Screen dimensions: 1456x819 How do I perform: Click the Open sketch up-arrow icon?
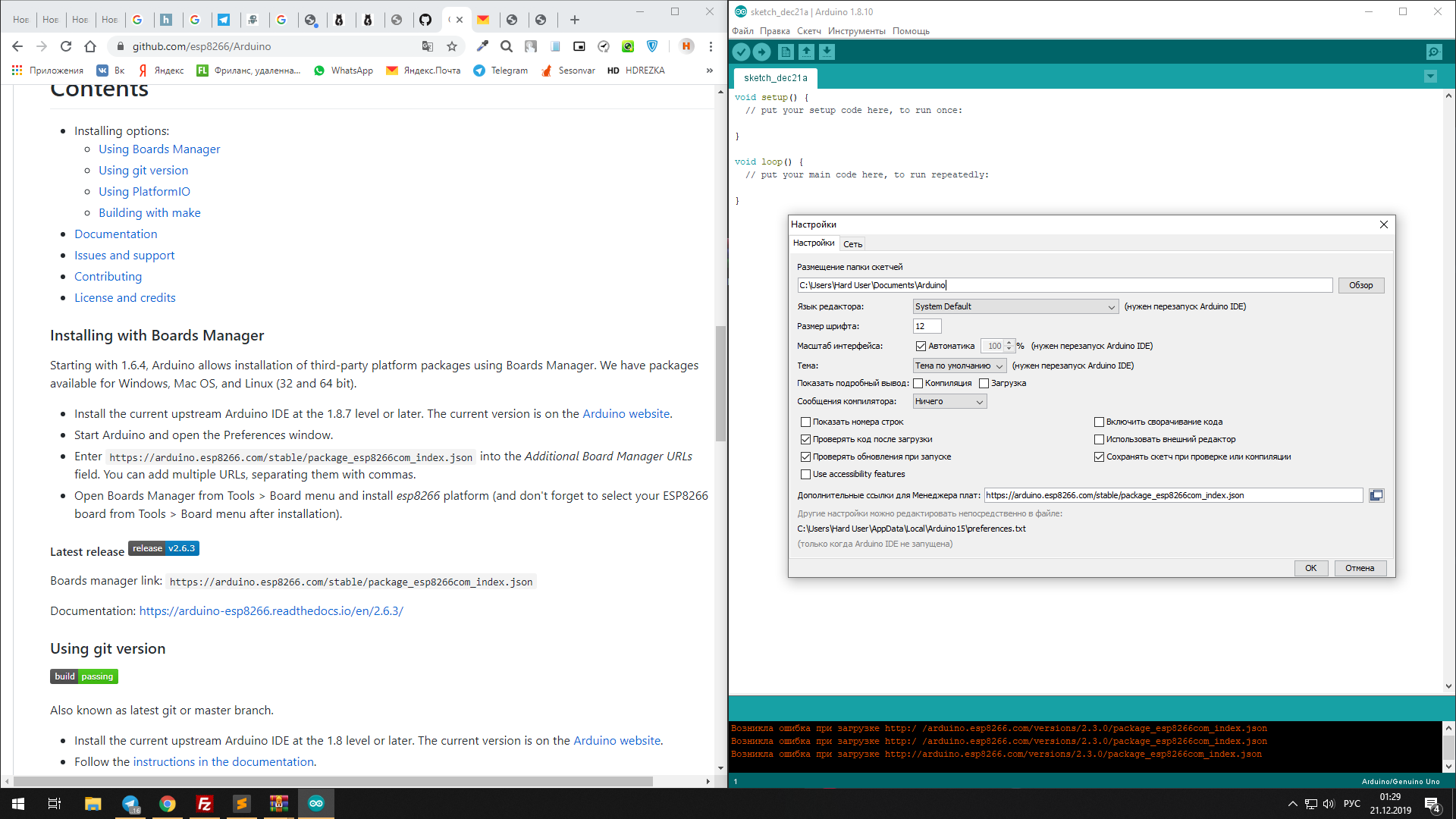pos(806,52)
